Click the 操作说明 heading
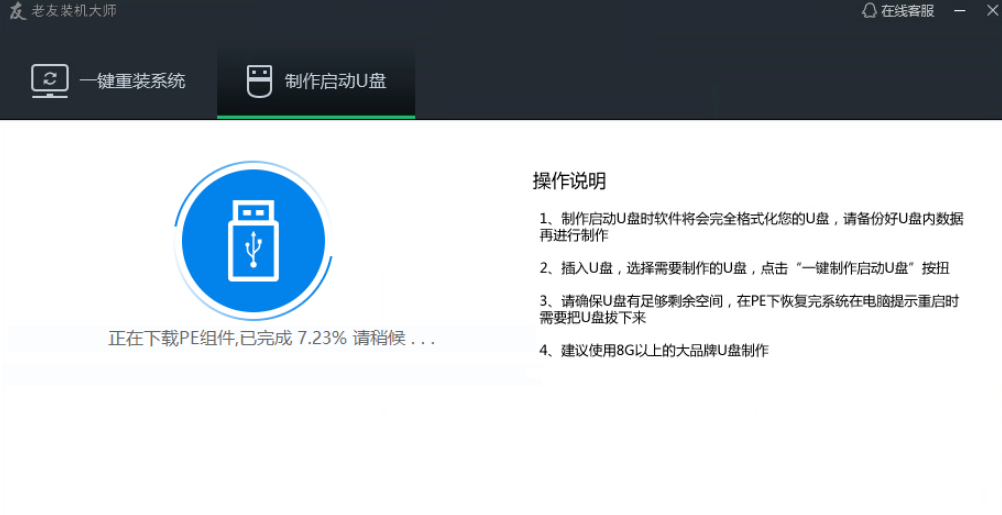This screenshot has width=1002, height=515. tap(569, 181)
